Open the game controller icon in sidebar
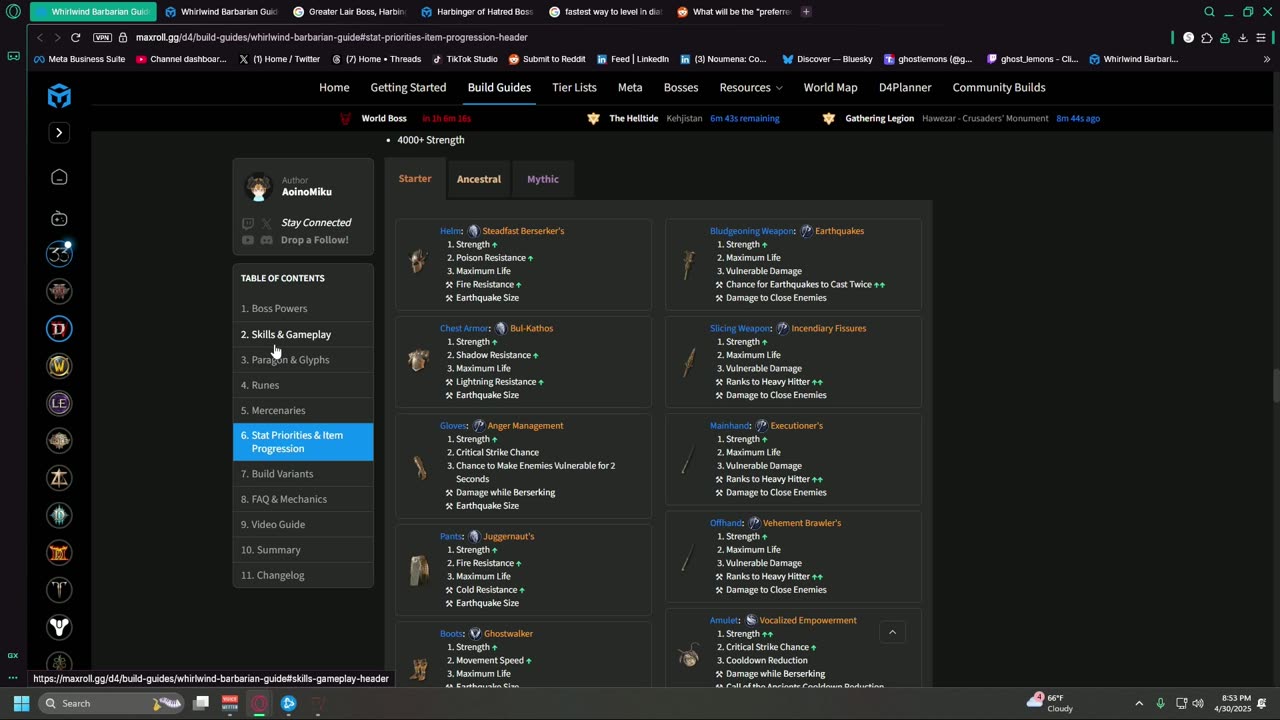The image size is (1280, 720). (59, 218)
